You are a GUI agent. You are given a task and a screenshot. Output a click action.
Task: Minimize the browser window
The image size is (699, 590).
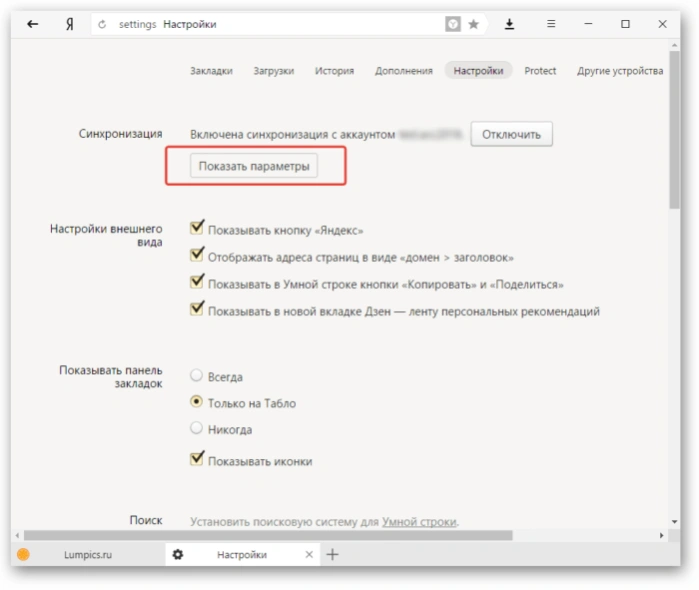point(588,24)
